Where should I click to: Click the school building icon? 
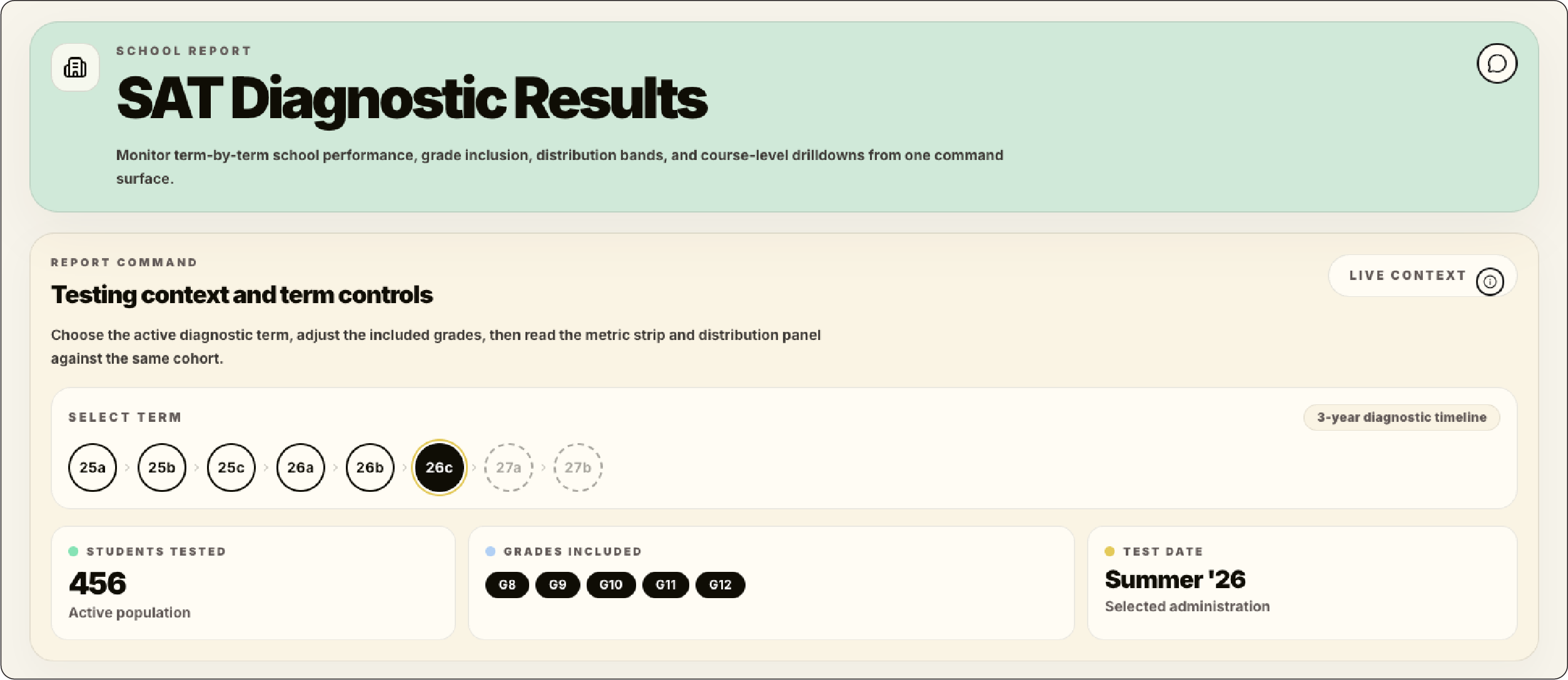tap(75, 67)
